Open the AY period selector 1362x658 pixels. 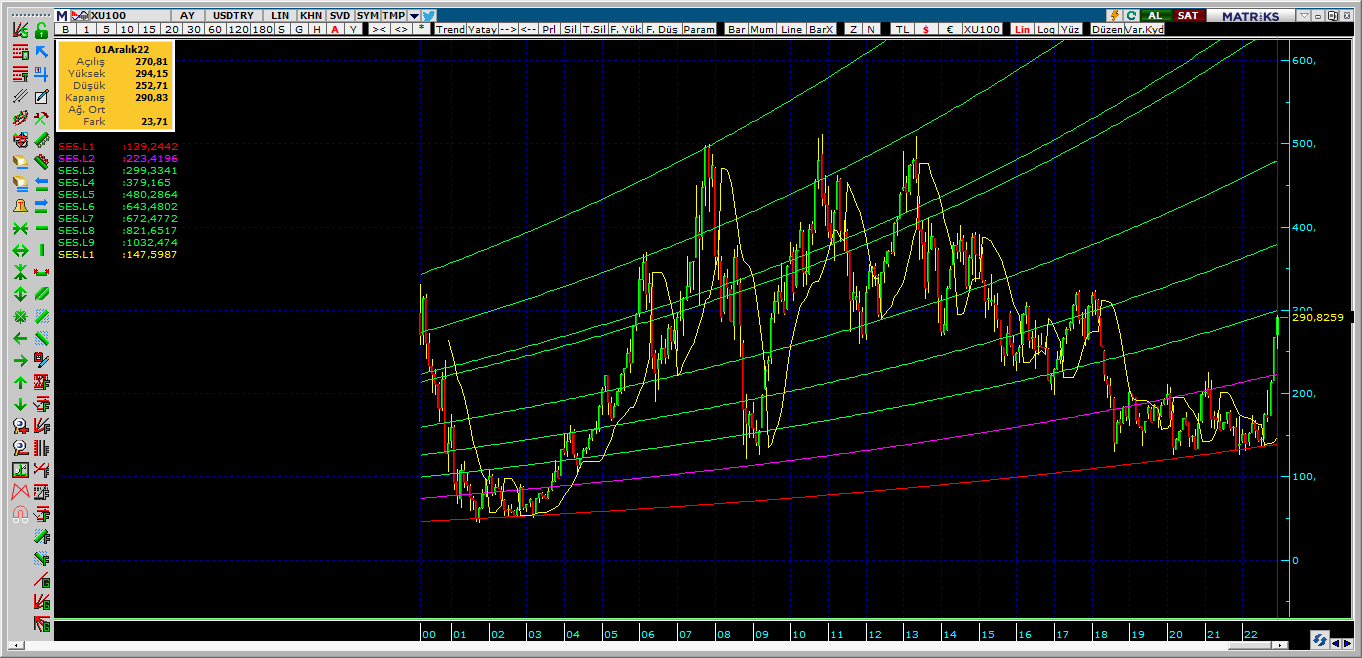[187, 16]
